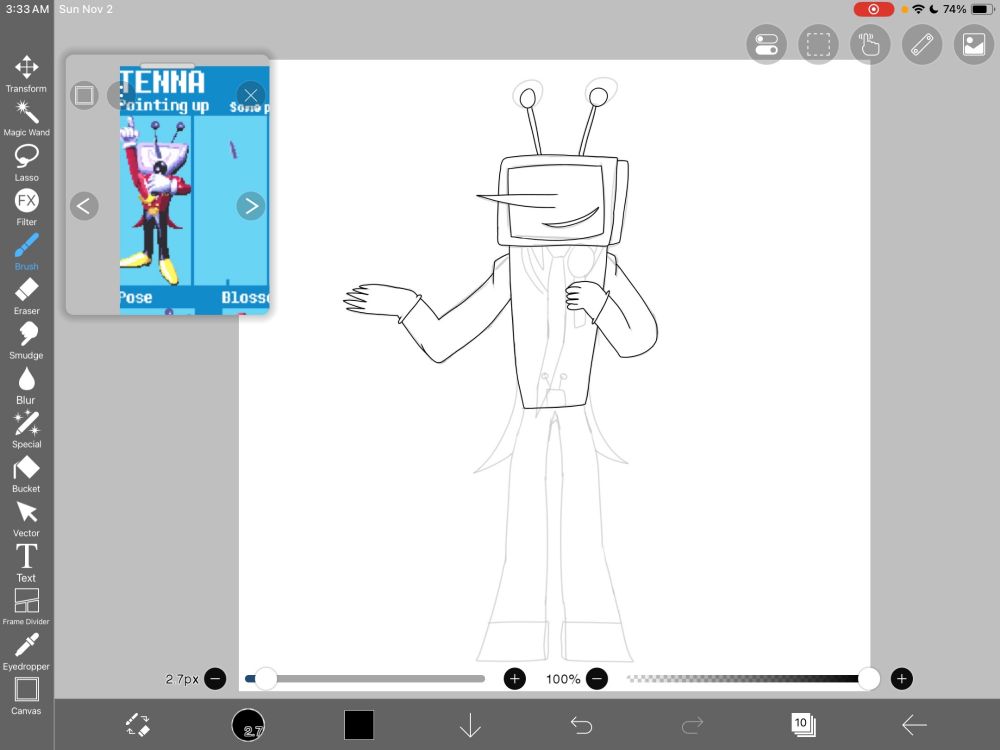
Task: Increase brush opacity with plus button
Action: [901, 679]
